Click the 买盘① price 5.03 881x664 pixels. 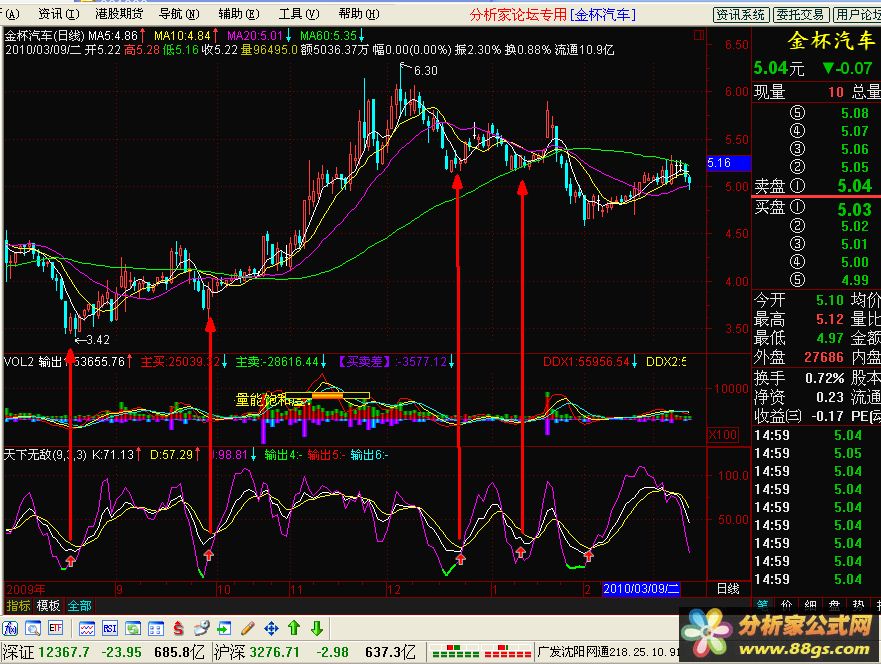pos(855,210)
